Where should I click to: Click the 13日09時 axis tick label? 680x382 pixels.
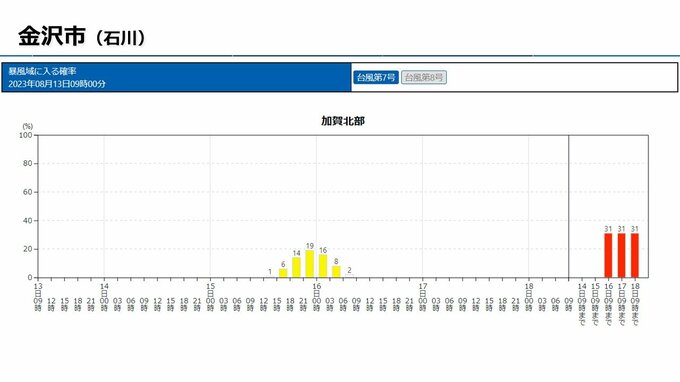pyautogui.click(x=38, y=297)
